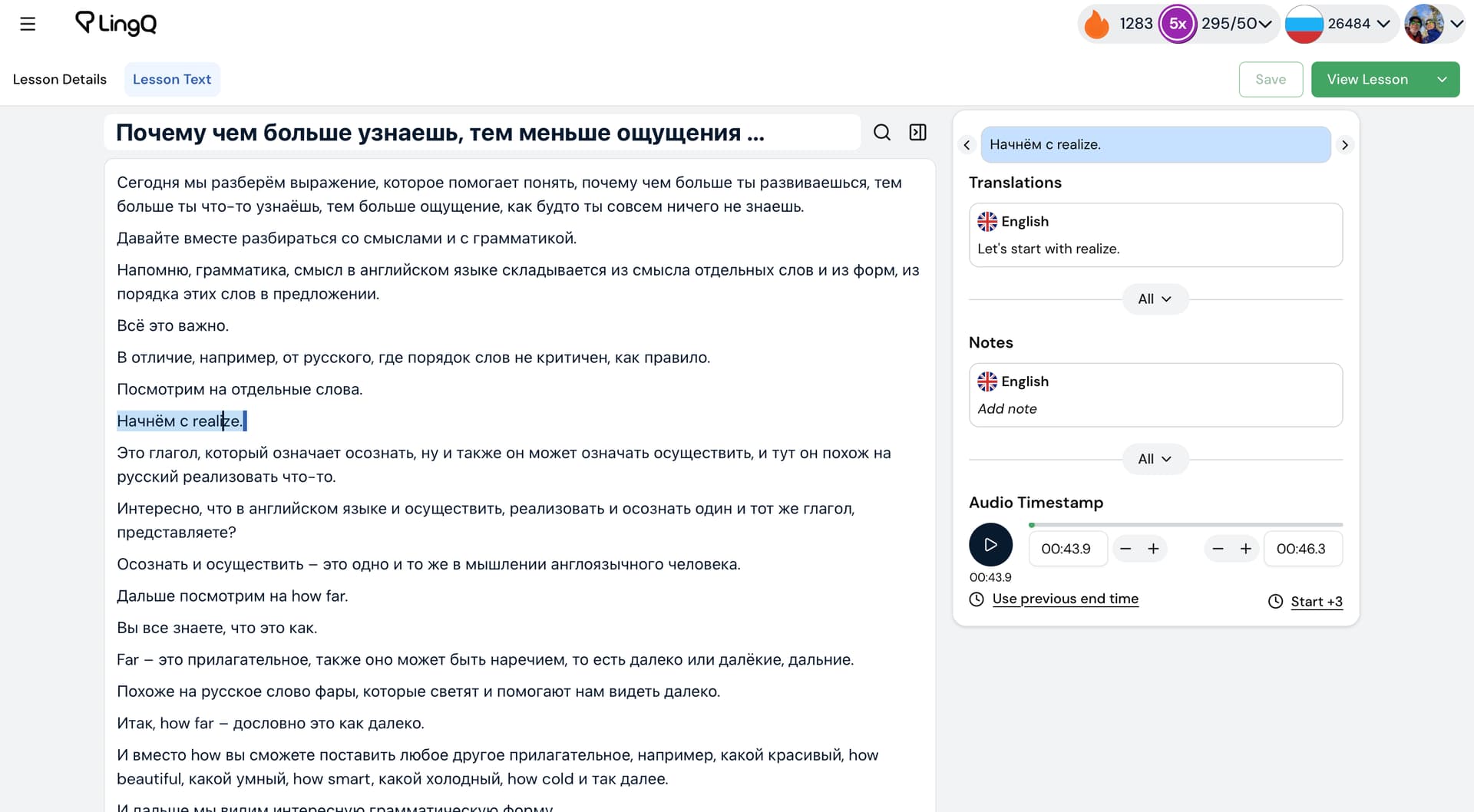
Task: Expand the All dropdown under Translations
Action: click(1155, 299)
